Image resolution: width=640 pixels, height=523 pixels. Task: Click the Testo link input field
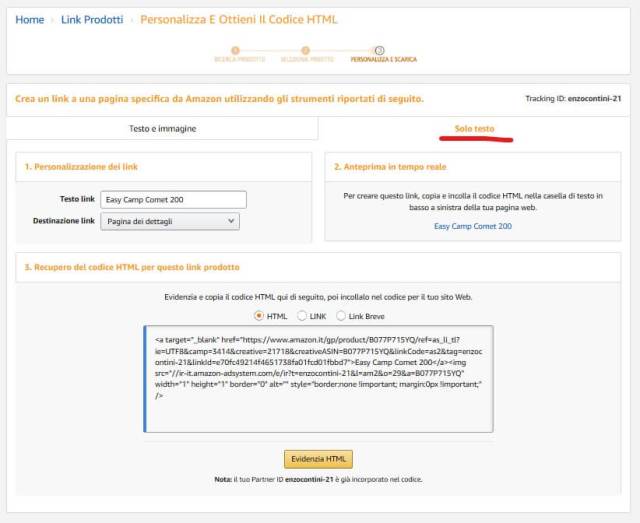(173, 200)
